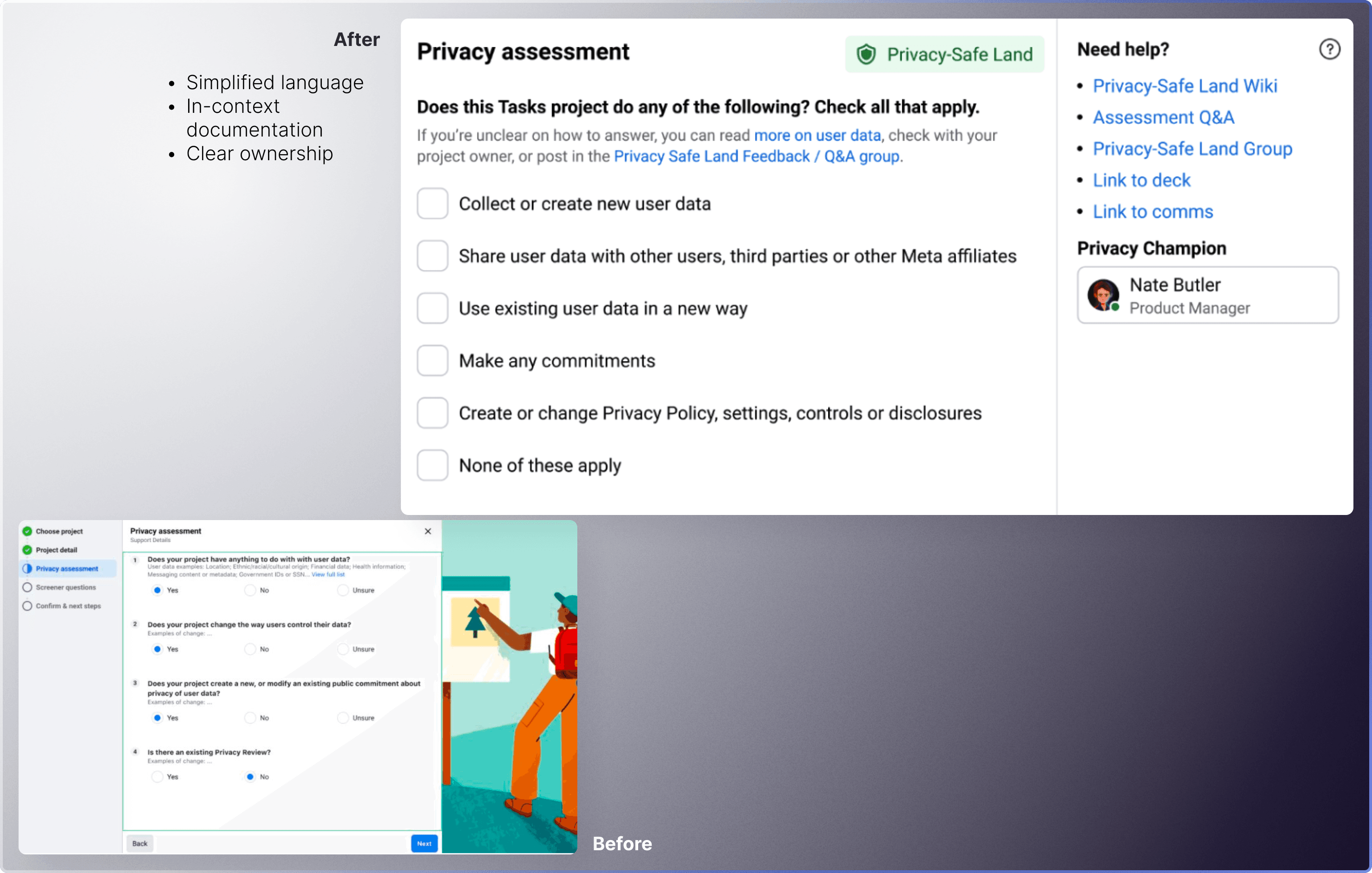Click the Screener questions step circle
Viewport: 1372px width, 873px height.
pyautogui.click(x=27, y=587)
